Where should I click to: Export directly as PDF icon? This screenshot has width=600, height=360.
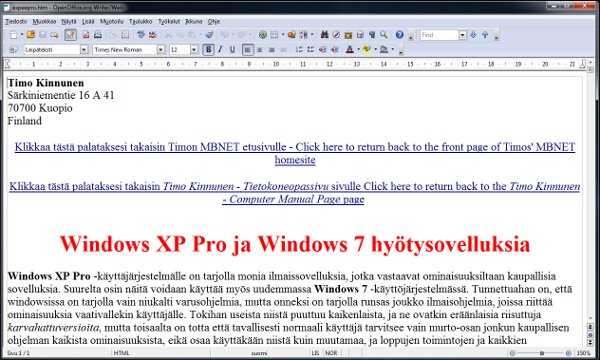[x=86, y=35]
